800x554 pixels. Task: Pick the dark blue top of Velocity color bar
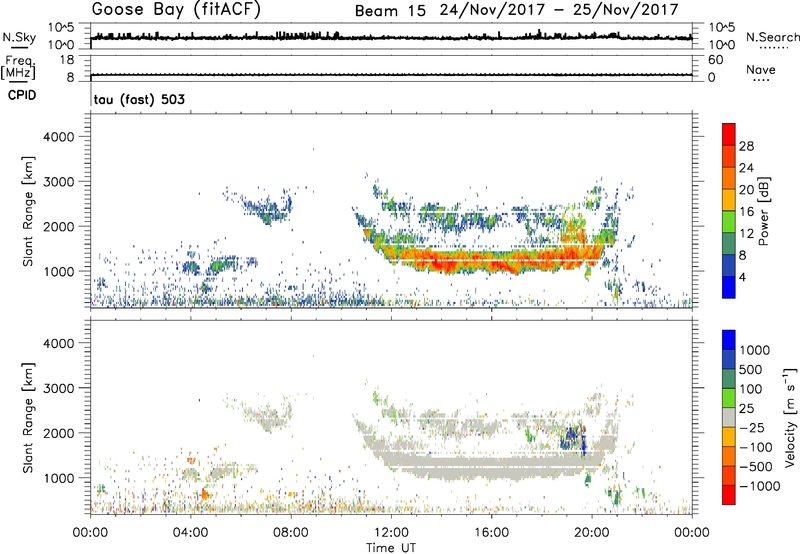729,340
